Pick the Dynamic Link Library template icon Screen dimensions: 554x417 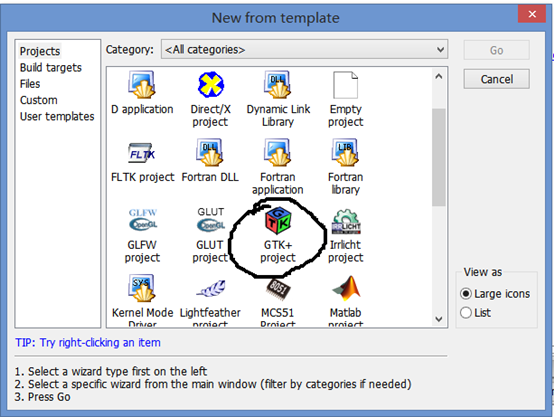click(278, 85)
